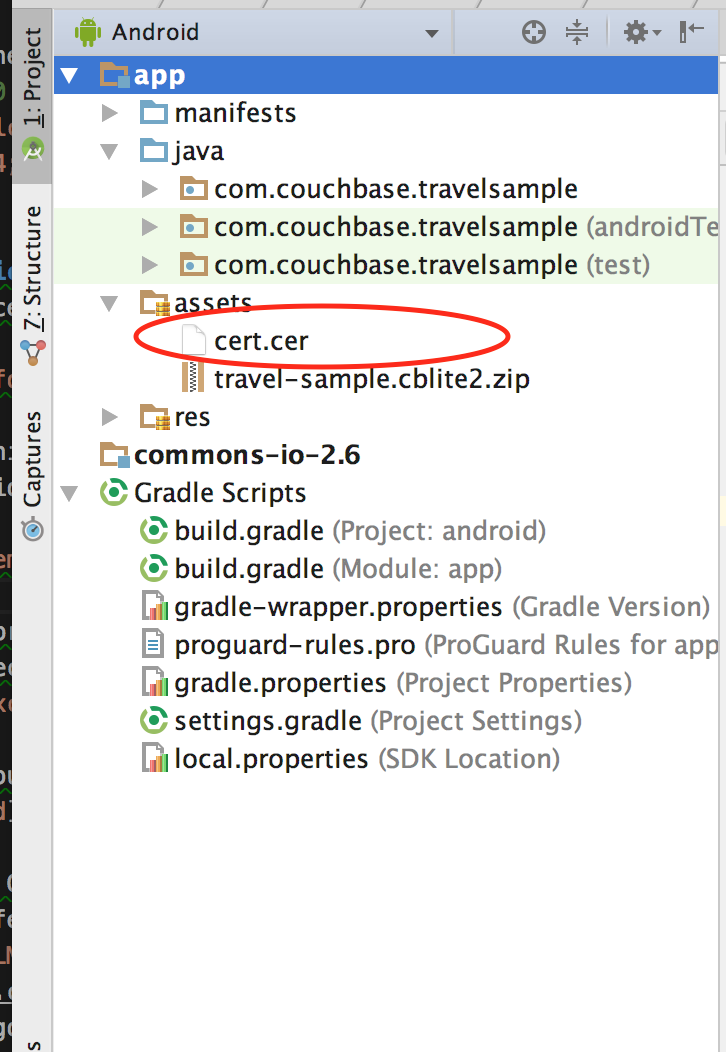726x1052 pixels.
Task: Click the green Android robot icon
Action: point(88,32)
